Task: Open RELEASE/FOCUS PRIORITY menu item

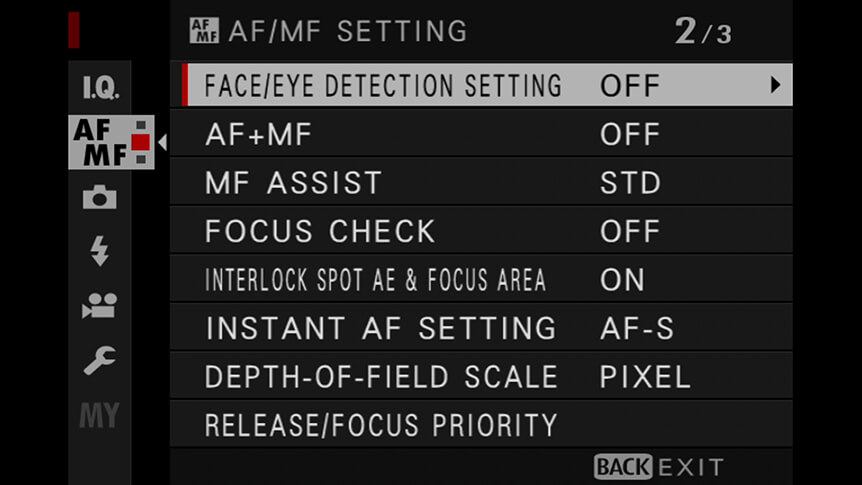Action: 481,425
